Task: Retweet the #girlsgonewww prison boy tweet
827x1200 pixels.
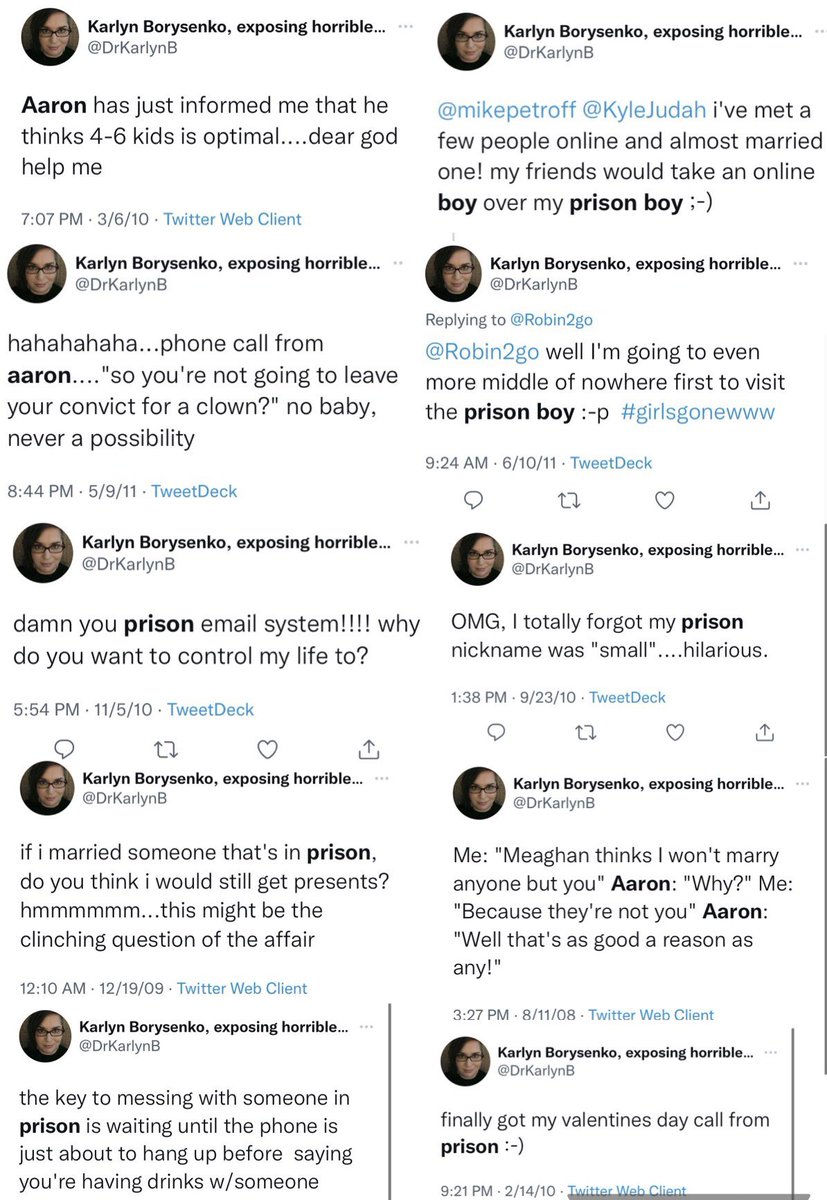Action: click(569, 500)
